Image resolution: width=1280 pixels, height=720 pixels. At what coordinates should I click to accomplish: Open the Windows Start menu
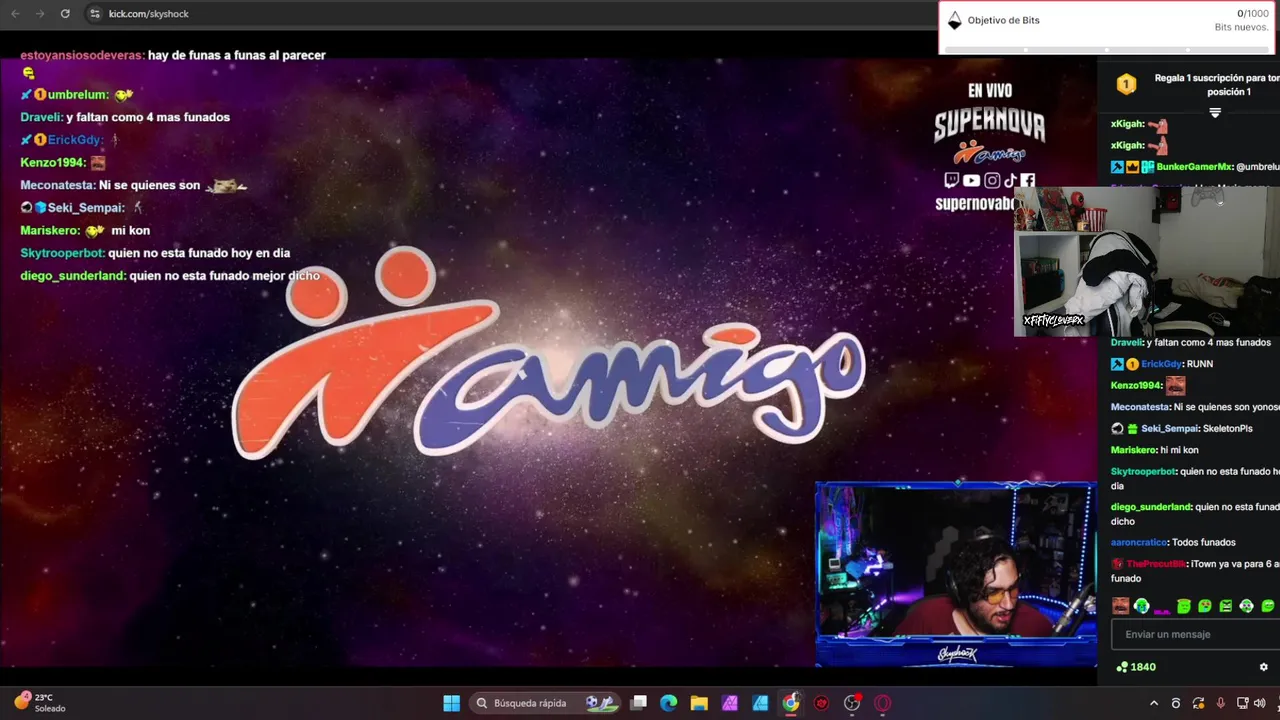[x=451, y=703]
